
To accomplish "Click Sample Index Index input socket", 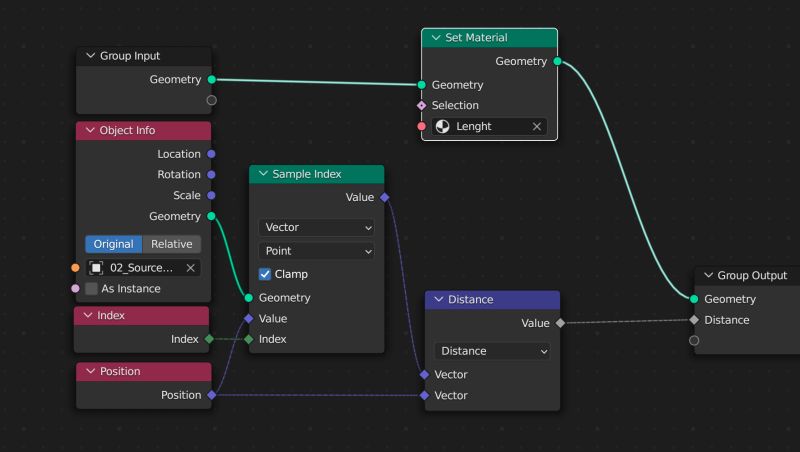I will pyautogui.click(x=248, y=339).
